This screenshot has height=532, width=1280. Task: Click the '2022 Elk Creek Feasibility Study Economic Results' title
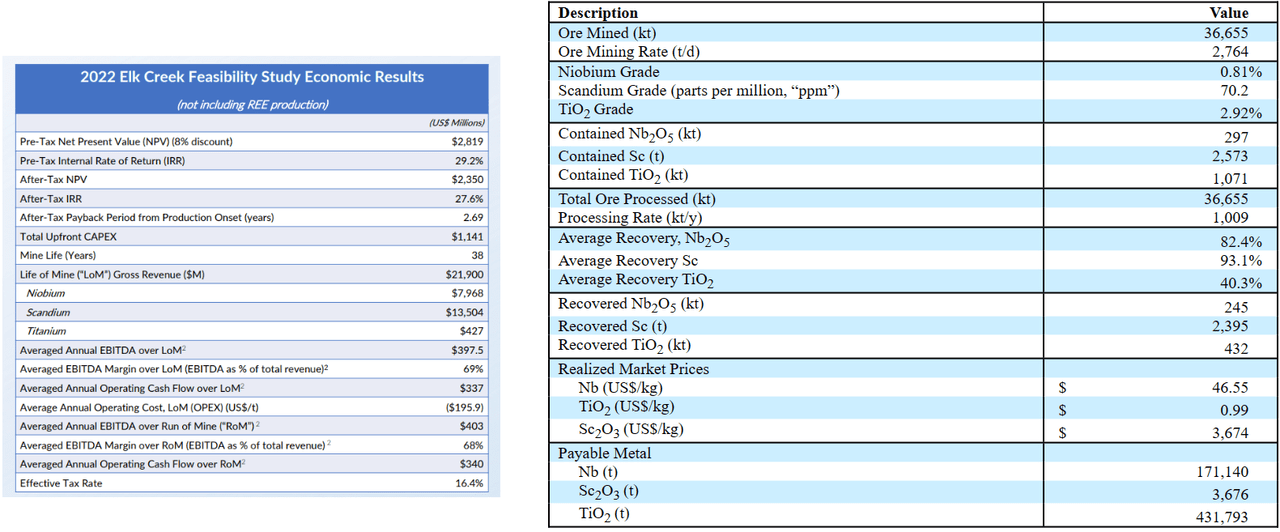click(x=252, y=77)
